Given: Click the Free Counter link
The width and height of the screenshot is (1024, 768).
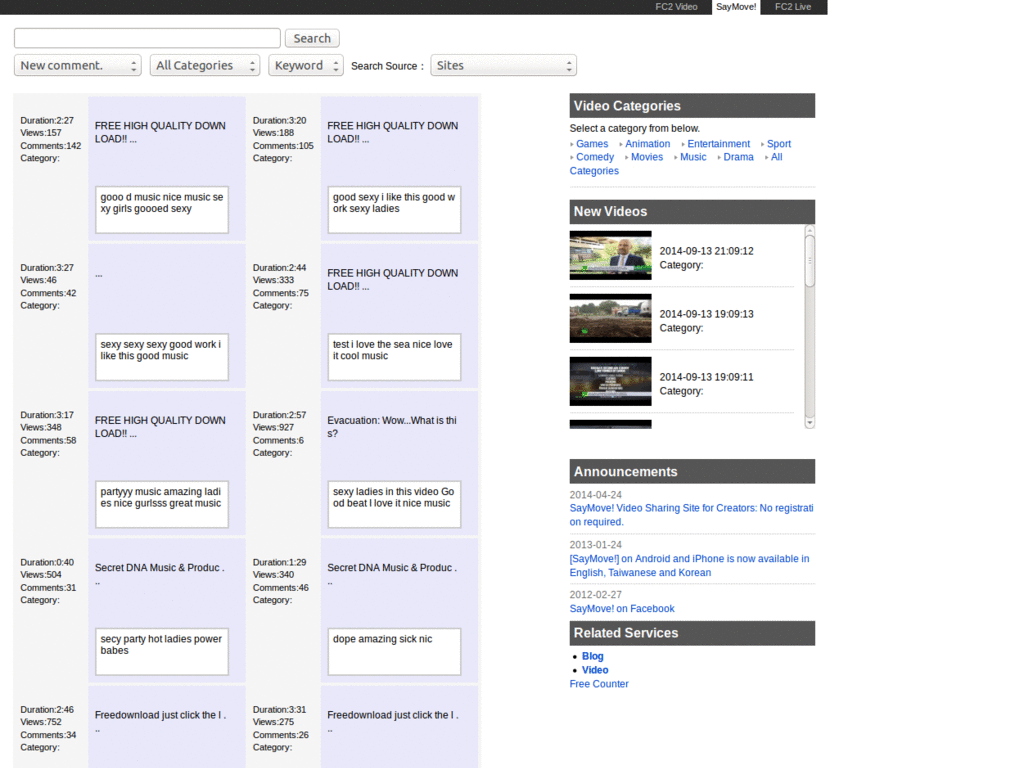Looking at the screenshot, I should point(599,684).
